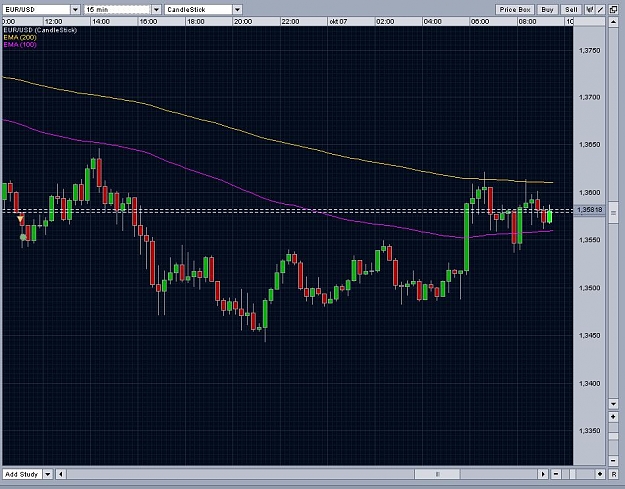Click the horizontal scrollbar left arrow
The image size is (625, 489).
click(61, 474)
